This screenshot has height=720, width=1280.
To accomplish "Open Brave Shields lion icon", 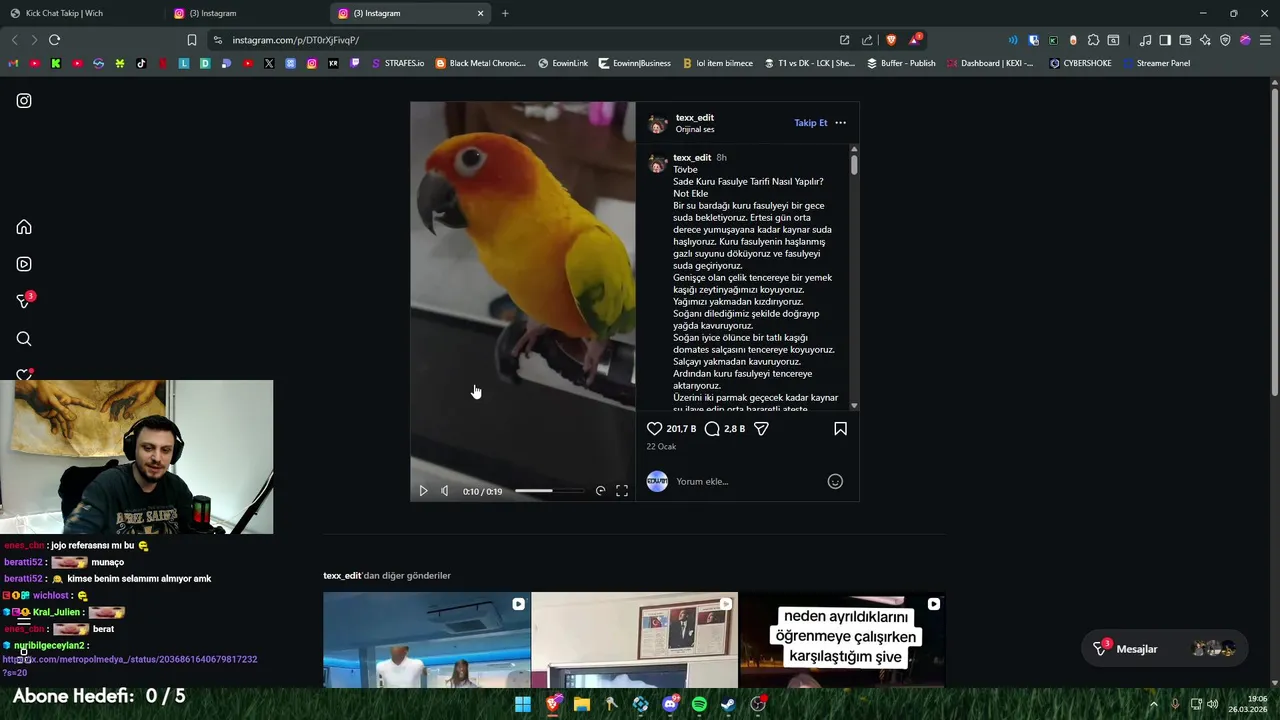I will click(x=891, y=40).
